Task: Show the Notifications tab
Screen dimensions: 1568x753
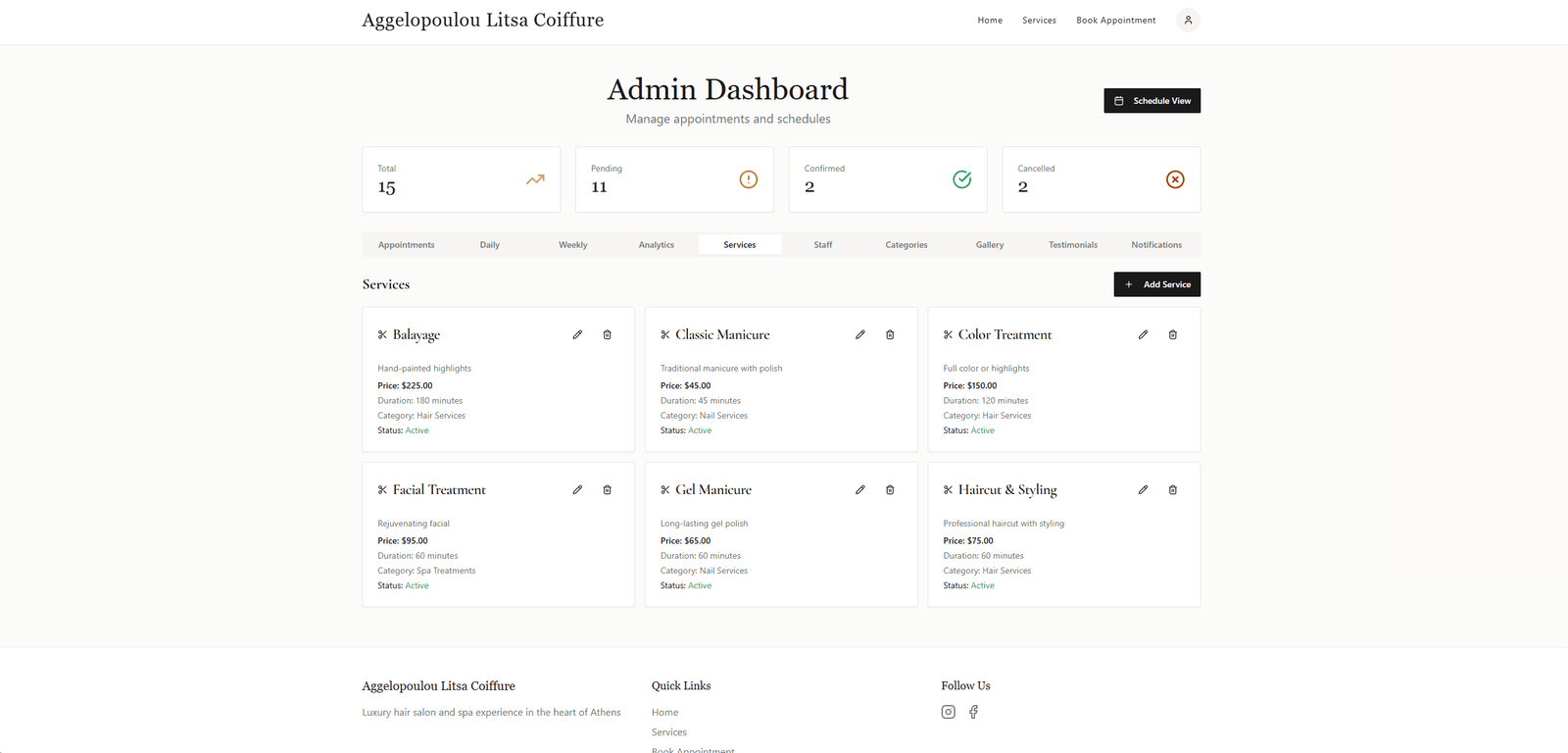Action: [1156, 245]
